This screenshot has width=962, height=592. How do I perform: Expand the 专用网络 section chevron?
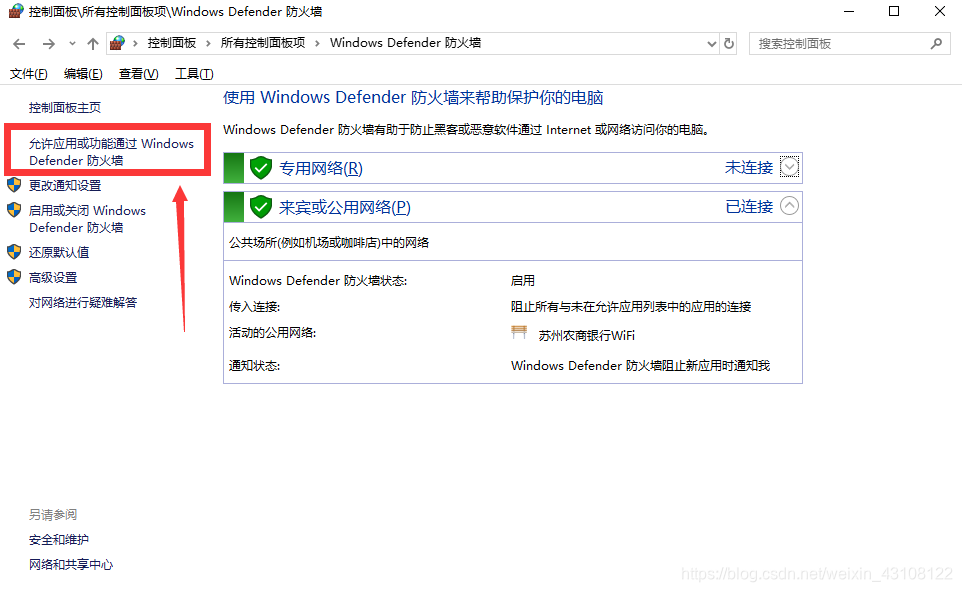tap(790, 166)
